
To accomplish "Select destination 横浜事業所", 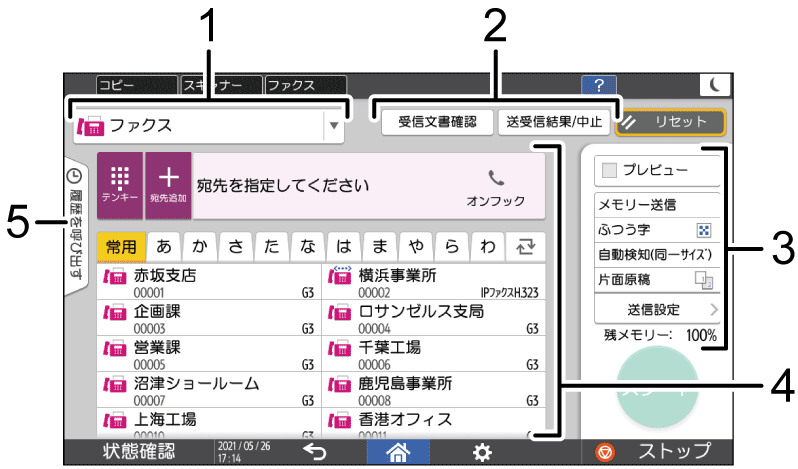I will (x=434, y=282).
